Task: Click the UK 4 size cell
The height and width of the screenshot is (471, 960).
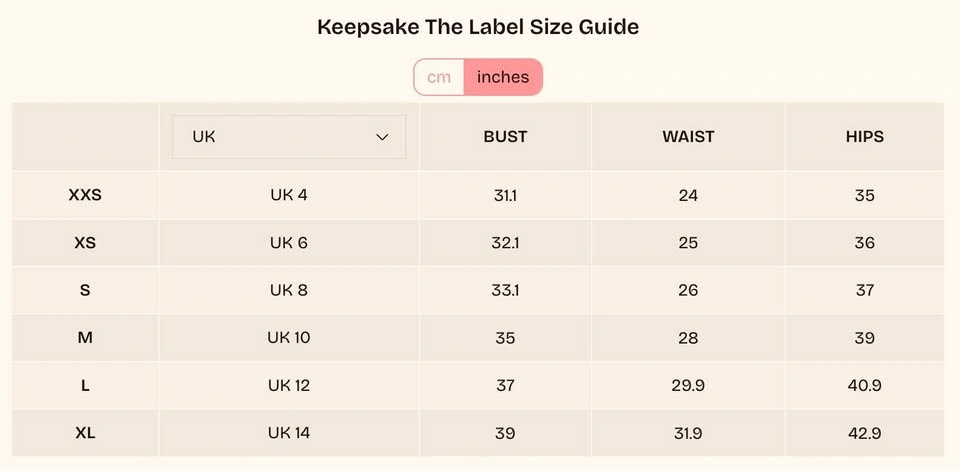Action: click(289, 195)
